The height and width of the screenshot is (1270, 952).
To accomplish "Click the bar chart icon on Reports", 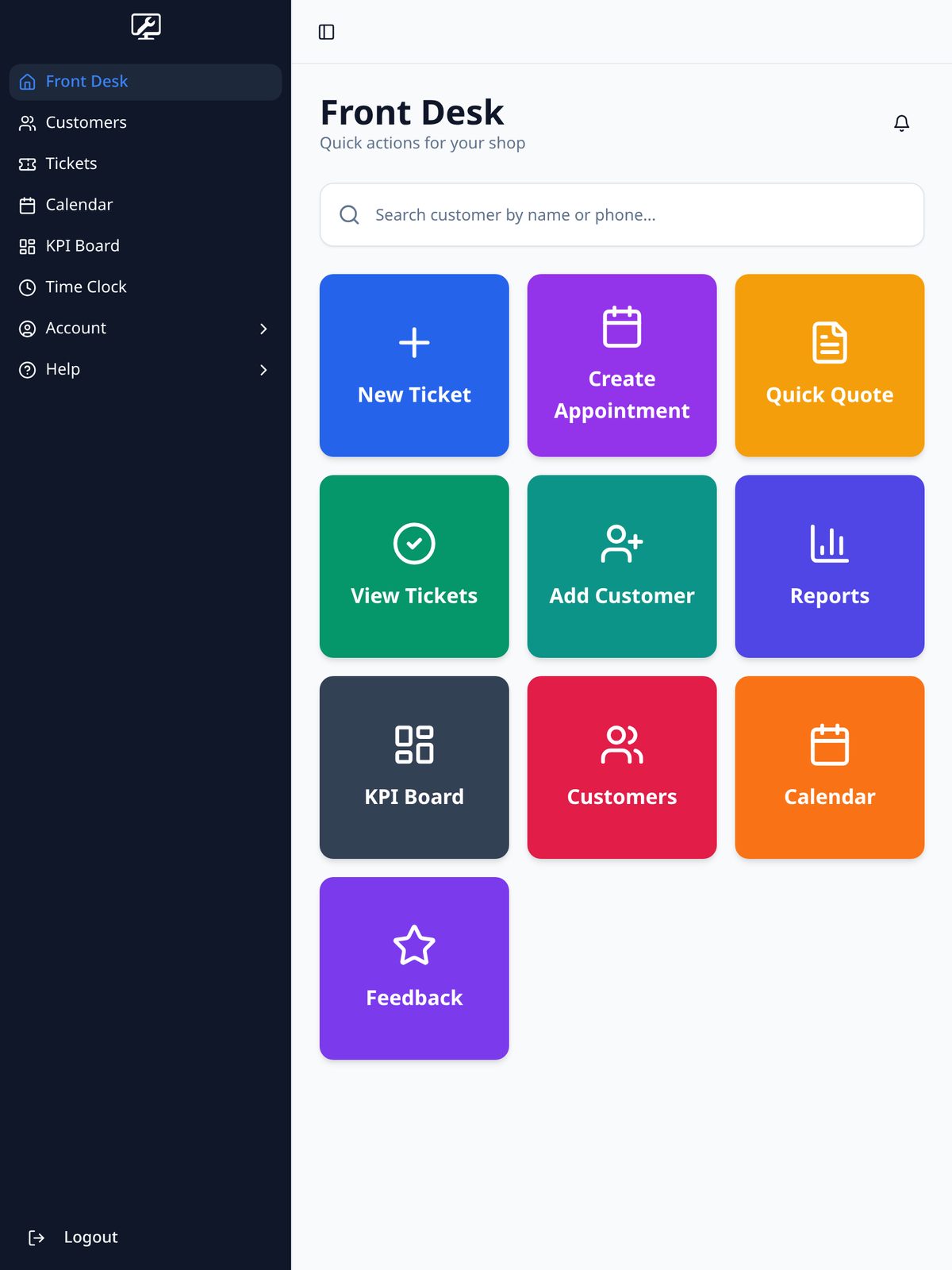I will 830,544.
